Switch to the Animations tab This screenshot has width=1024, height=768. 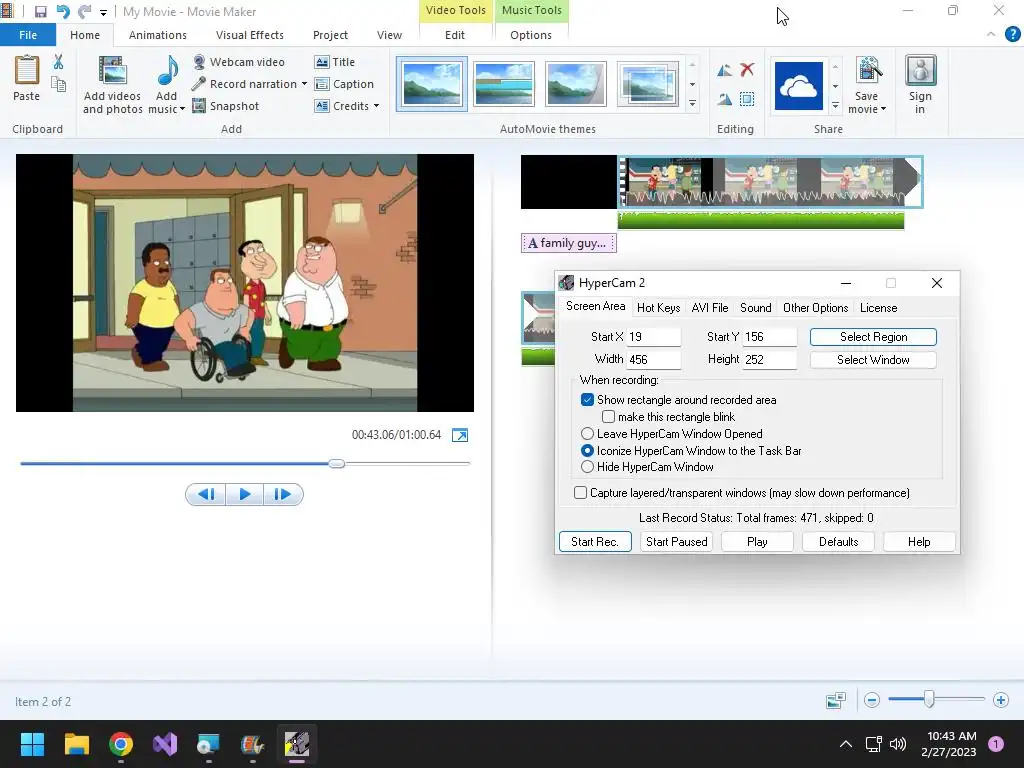point(157,35)
